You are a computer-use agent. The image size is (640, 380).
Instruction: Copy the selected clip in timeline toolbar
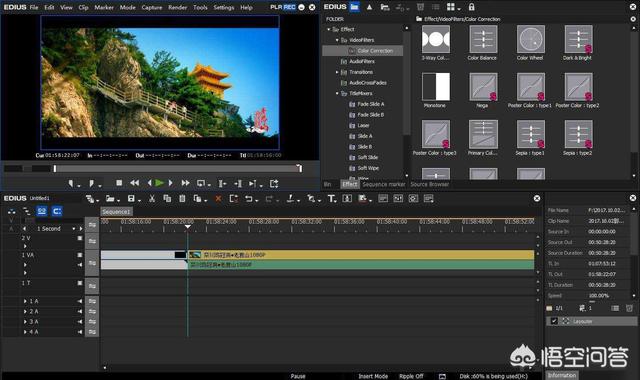pyautogui.click(x=167, y=198)
